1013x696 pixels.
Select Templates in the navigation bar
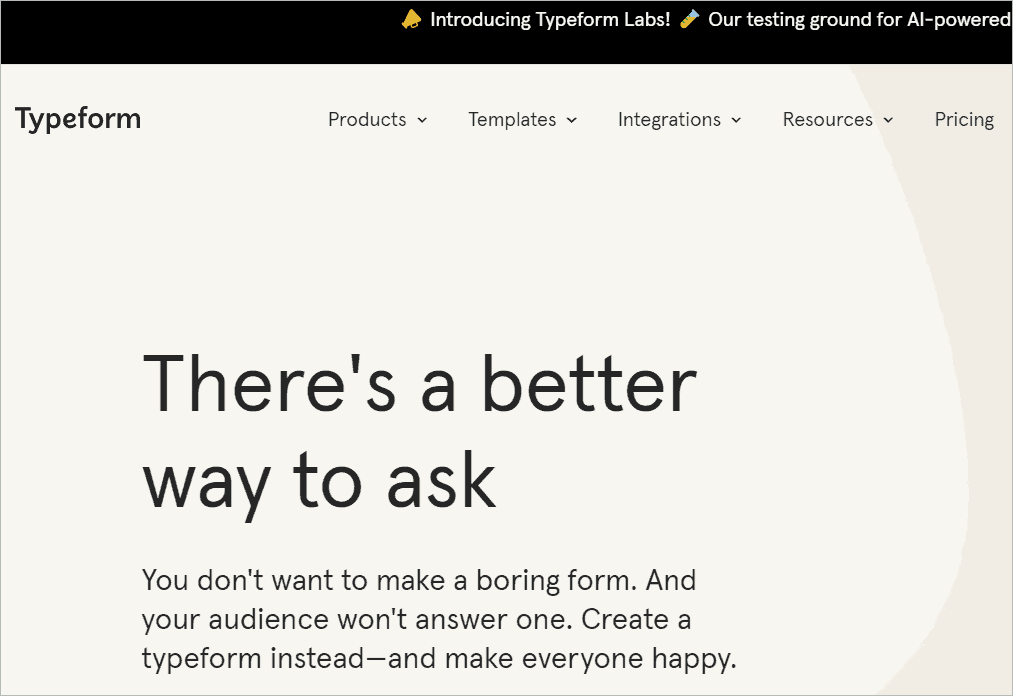(511, 119)
